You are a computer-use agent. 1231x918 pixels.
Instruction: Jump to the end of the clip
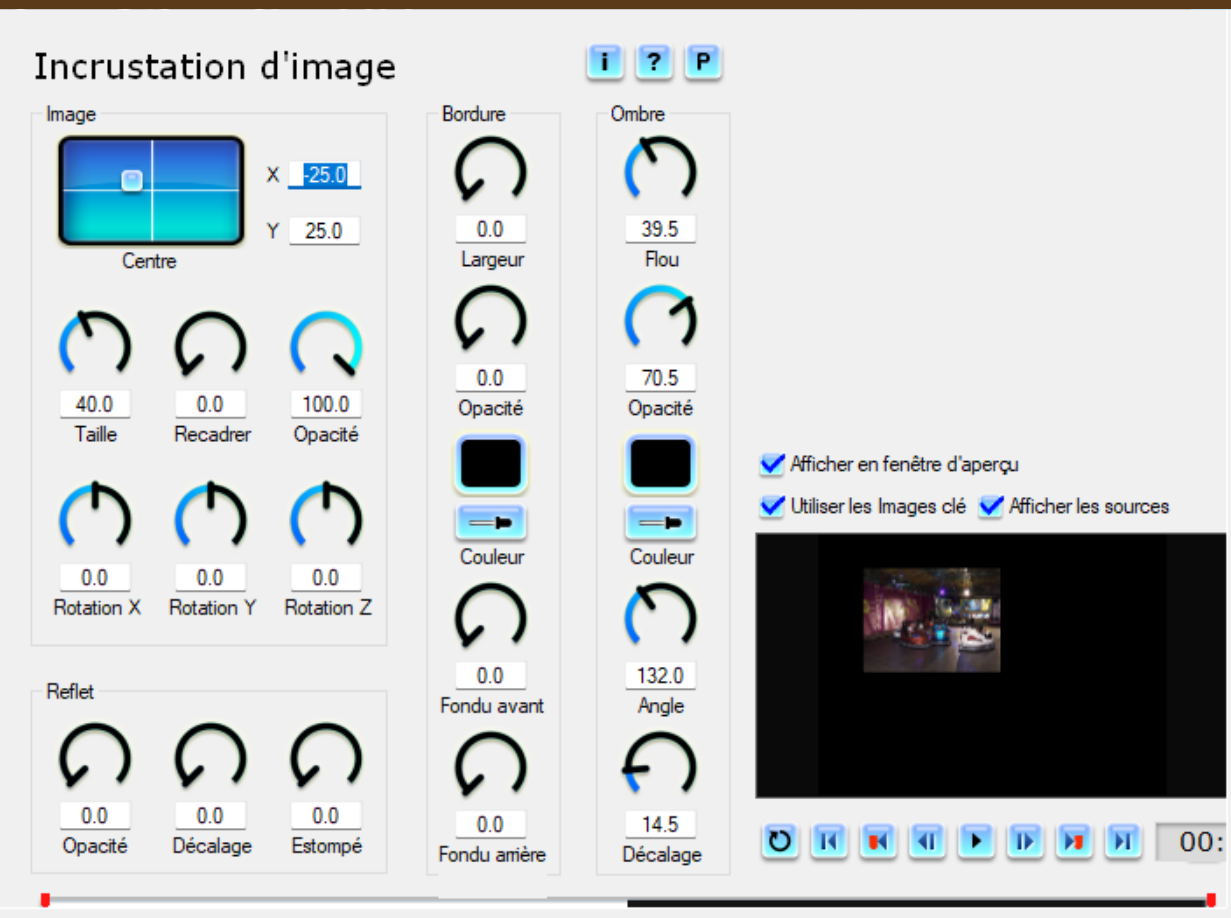coord(1123,841)
